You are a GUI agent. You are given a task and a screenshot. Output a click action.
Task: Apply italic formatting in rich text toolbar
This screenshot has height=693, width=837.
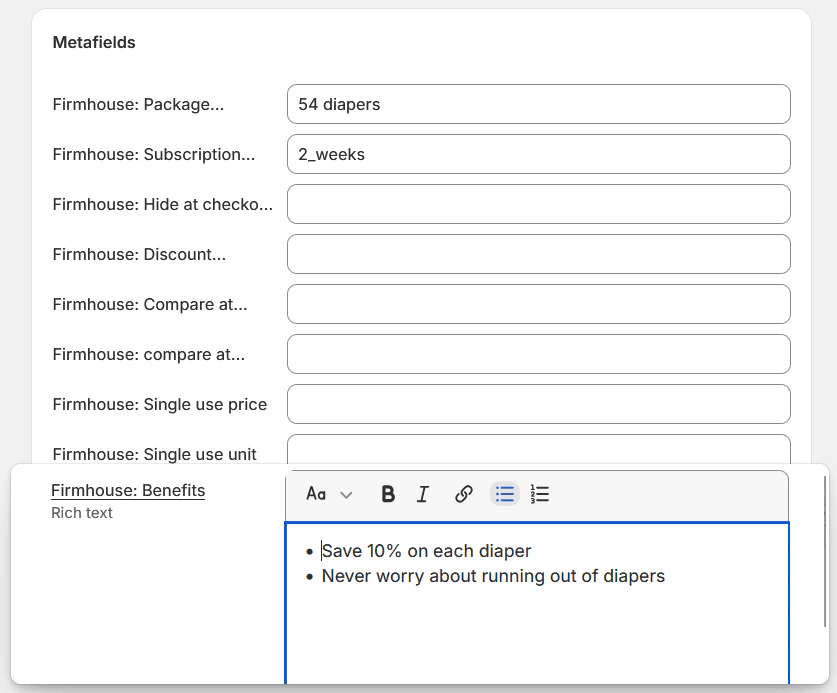(x=423, y=494)
